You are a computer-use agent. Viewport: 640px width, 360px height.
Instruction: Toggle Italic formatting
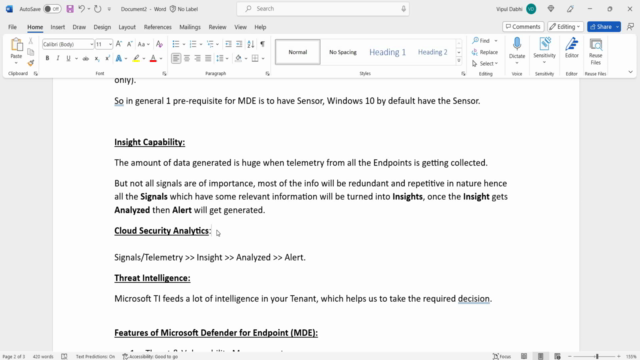click(x=58, y=59)
